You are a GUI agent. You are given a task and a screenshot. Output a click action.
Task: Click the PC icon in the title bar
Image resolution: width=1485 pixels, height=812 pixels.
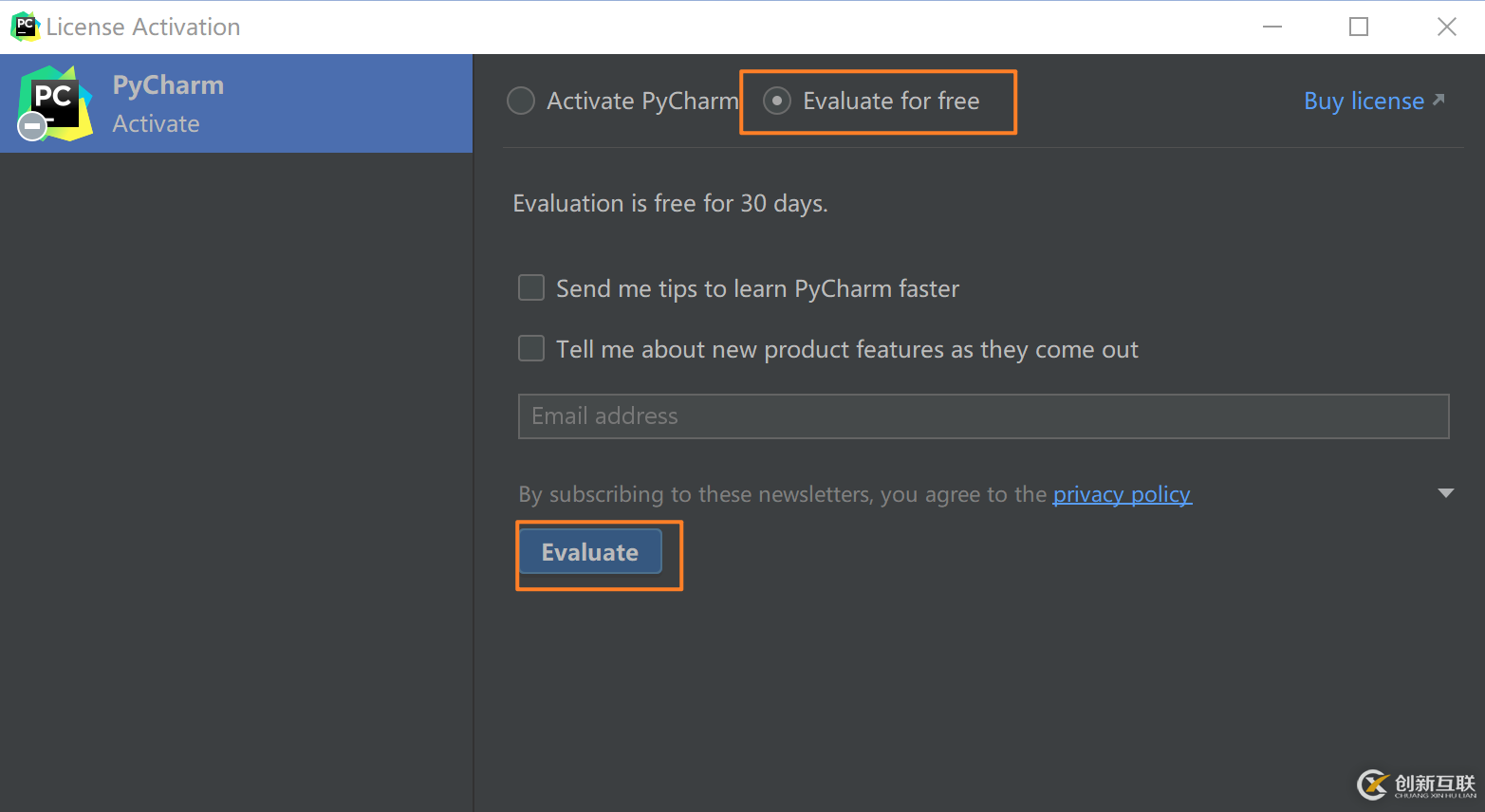[x=25, y=26]
